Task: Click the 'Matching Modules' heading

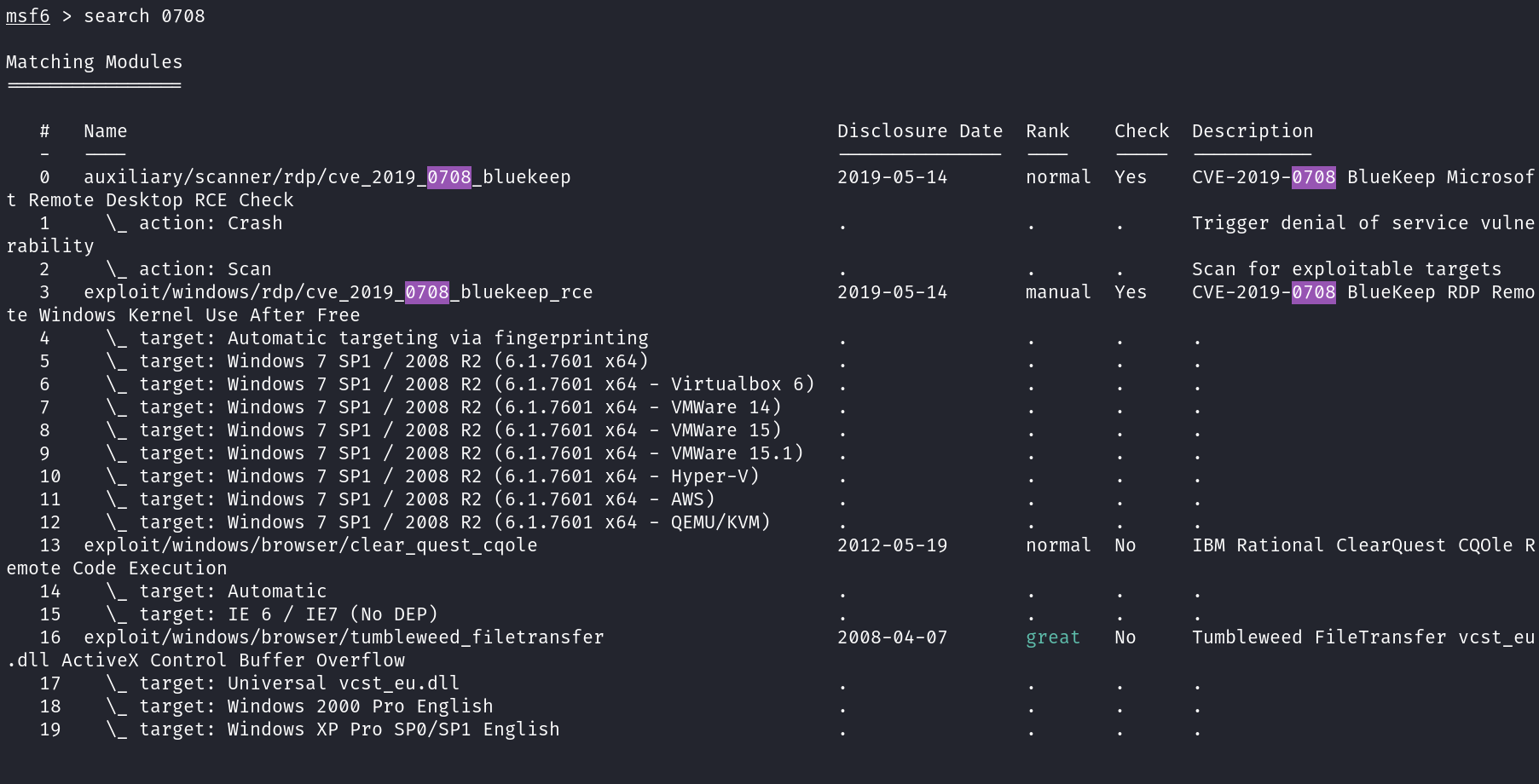Action: point(94,62)
